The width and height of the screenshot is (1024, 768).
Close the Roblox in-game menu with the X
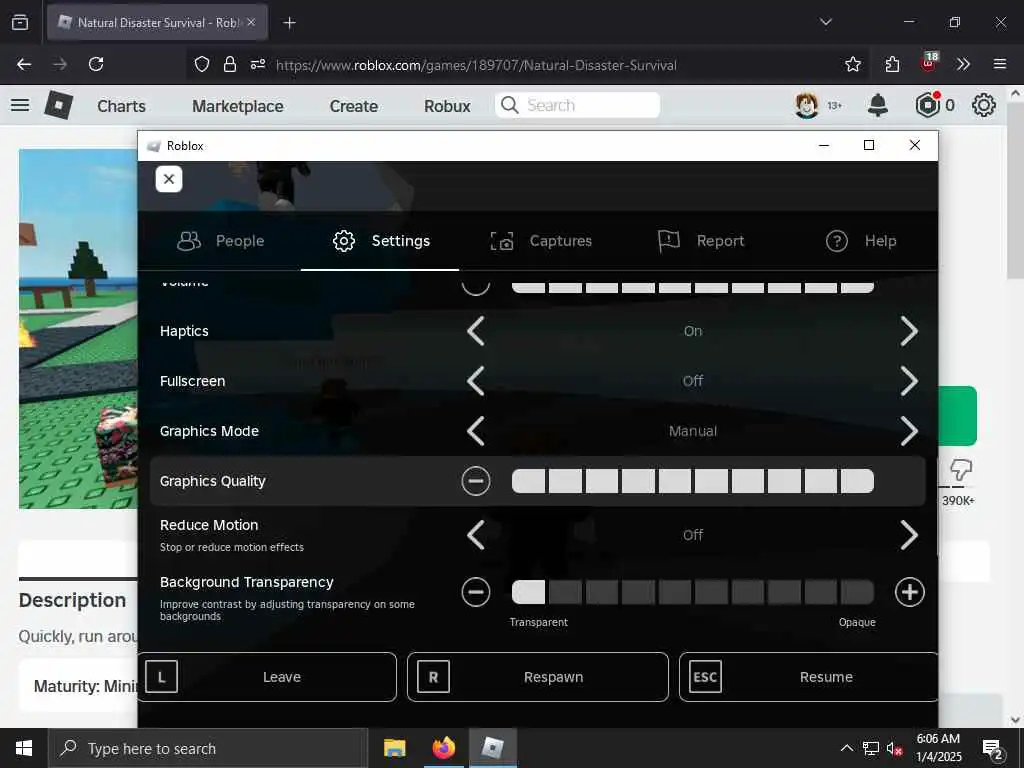click(168, 179)
